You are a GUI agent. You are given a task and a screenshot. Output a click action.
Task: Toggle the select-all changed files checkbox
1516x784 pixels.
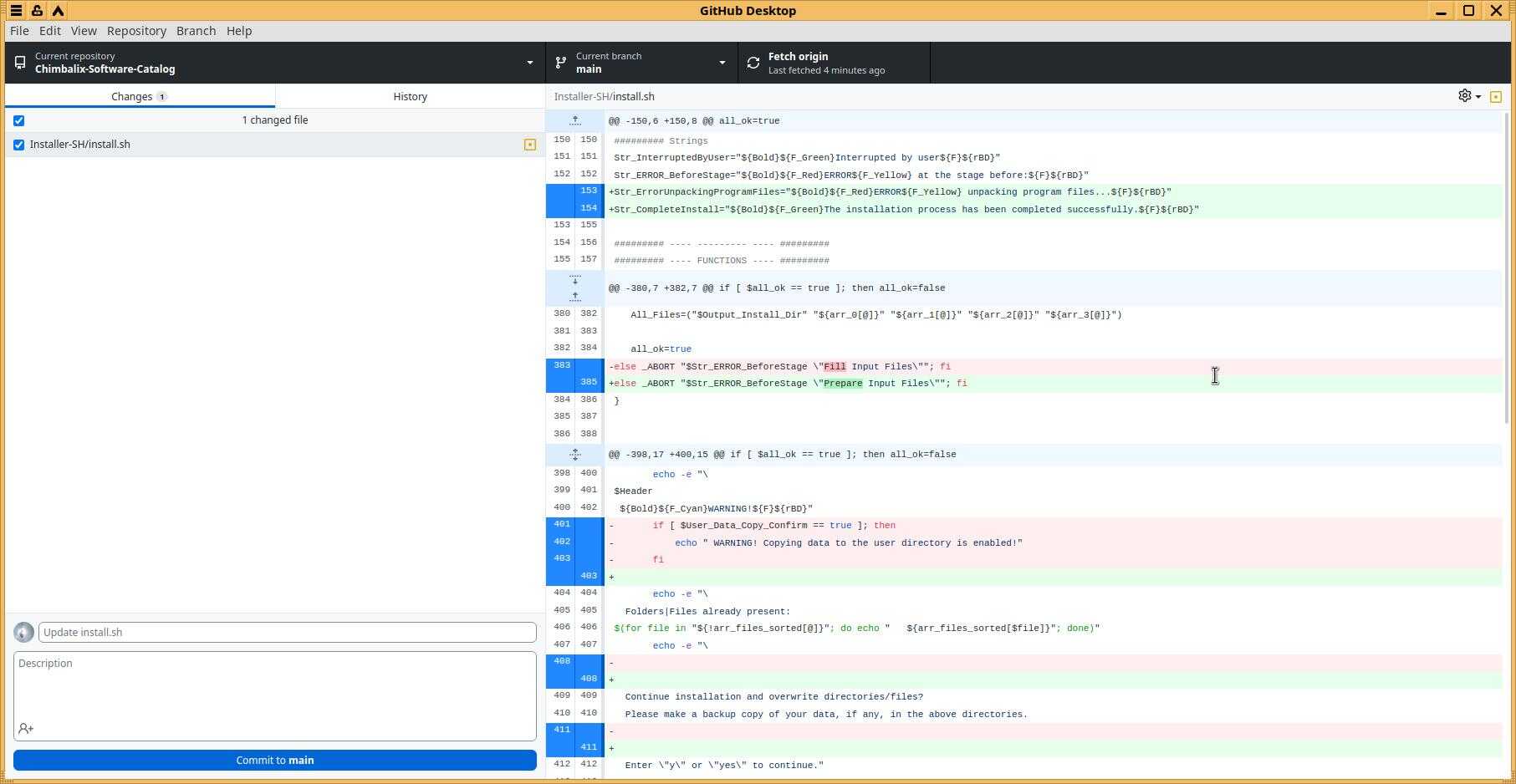click(19, 120)
